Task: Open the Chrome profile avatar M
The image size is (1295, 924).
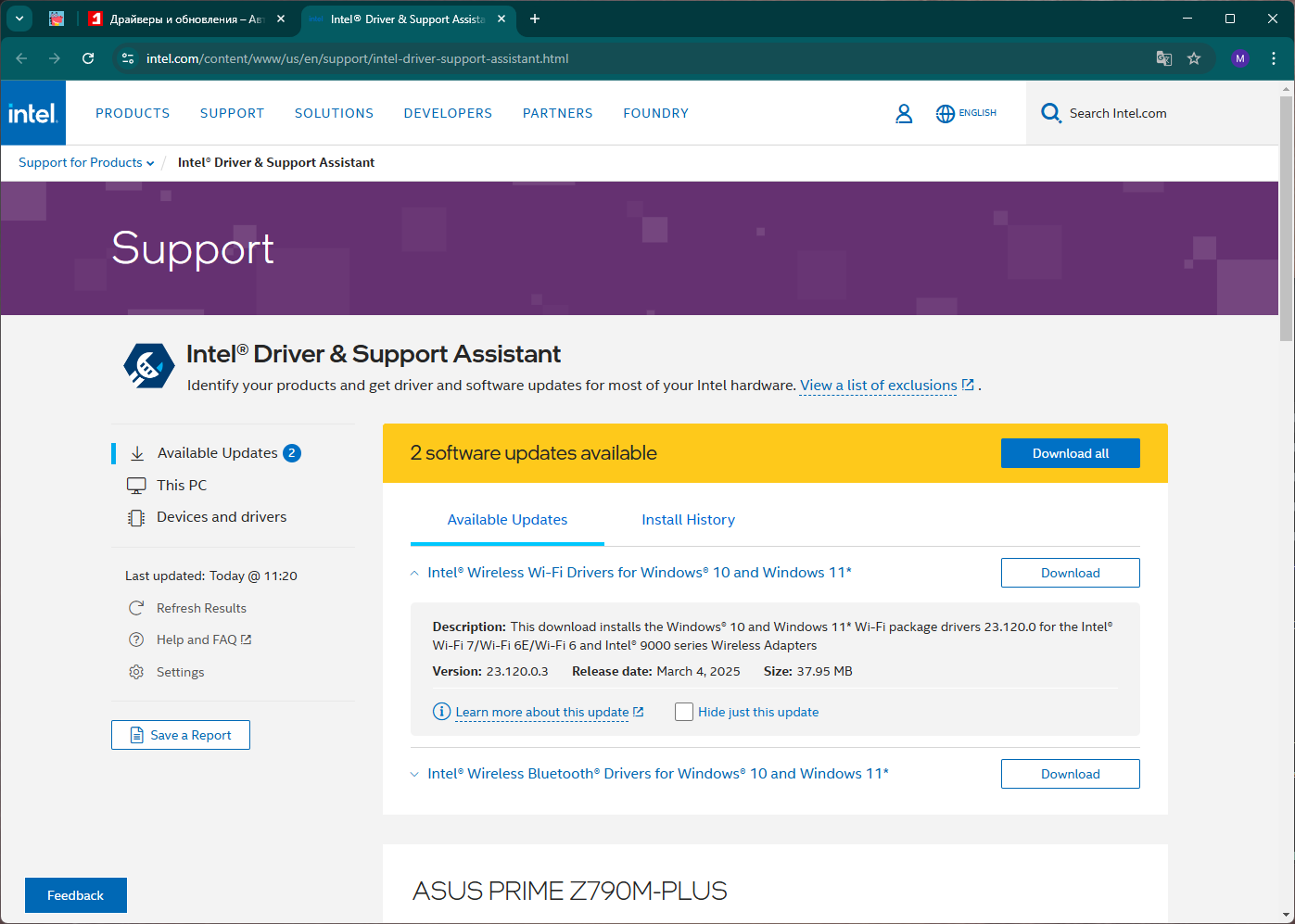Action: click(x=1240, y=58)
